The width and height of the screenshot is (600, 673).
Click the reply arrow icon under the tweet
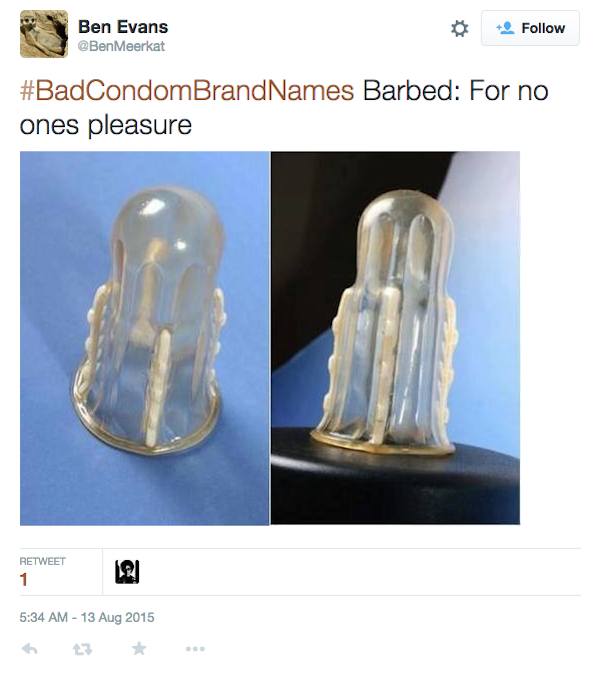pyautogui.click(x=30, y=649)
